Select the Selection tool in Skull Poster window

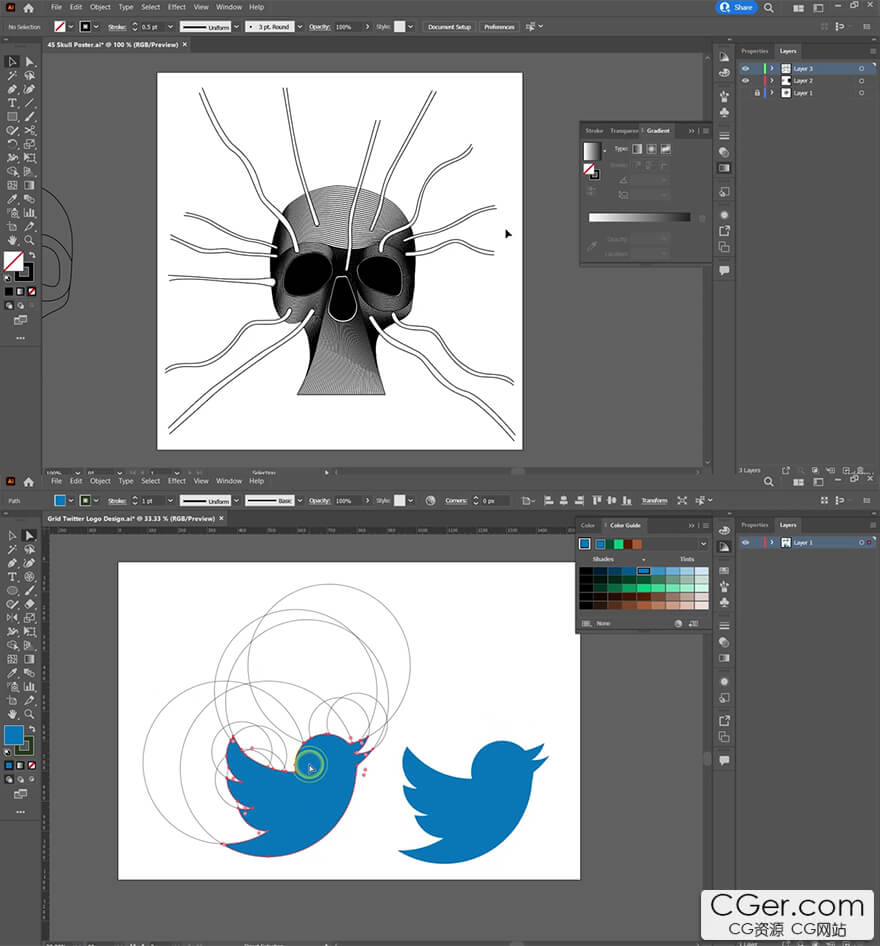click(x=11, y=62)
